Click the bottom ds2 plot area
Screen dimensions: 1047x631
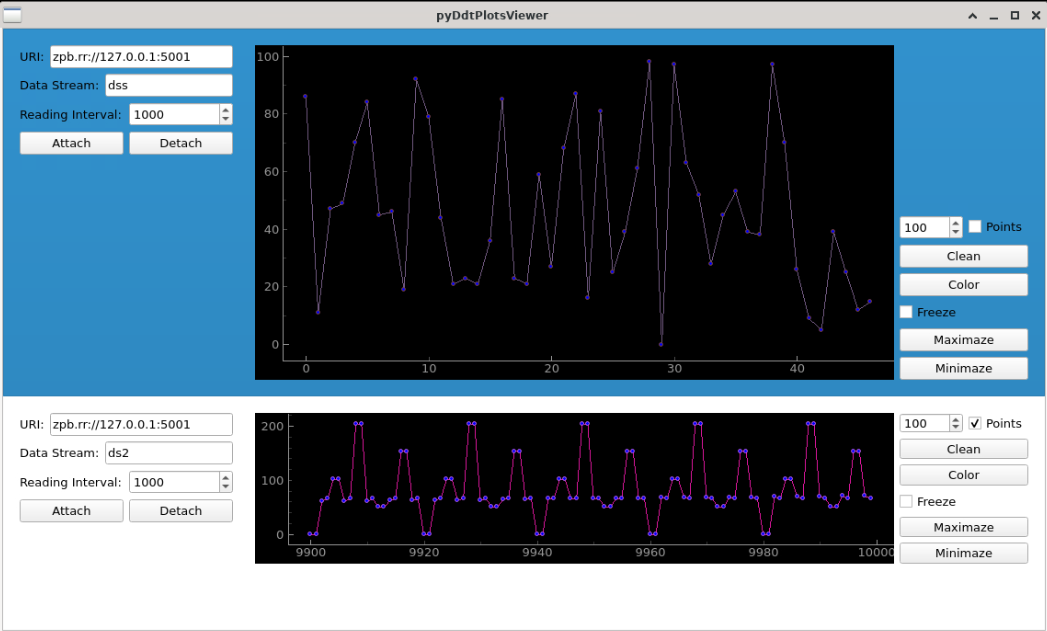(574, 488)
